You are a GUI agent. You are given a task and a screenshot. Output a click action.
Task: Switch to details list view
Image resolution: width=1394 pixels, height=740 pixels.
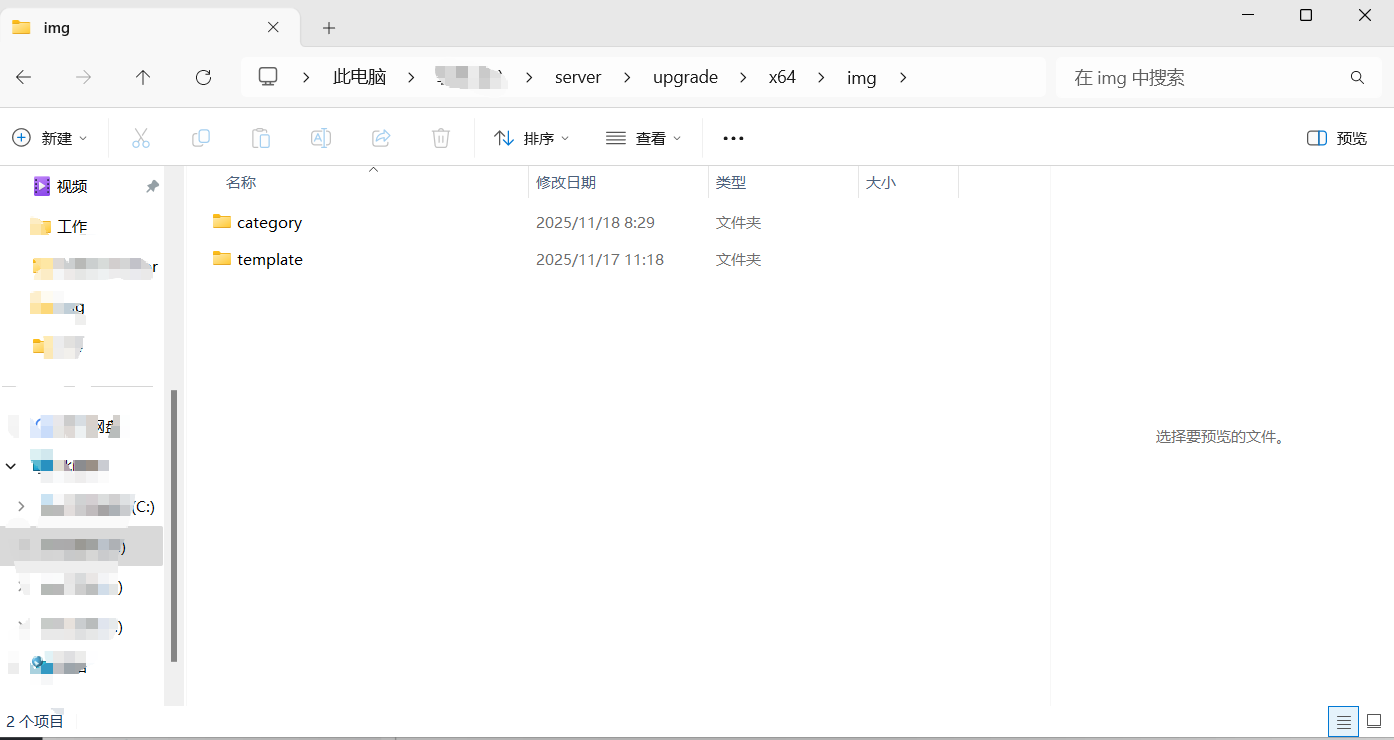click(x=1343, y=721)
